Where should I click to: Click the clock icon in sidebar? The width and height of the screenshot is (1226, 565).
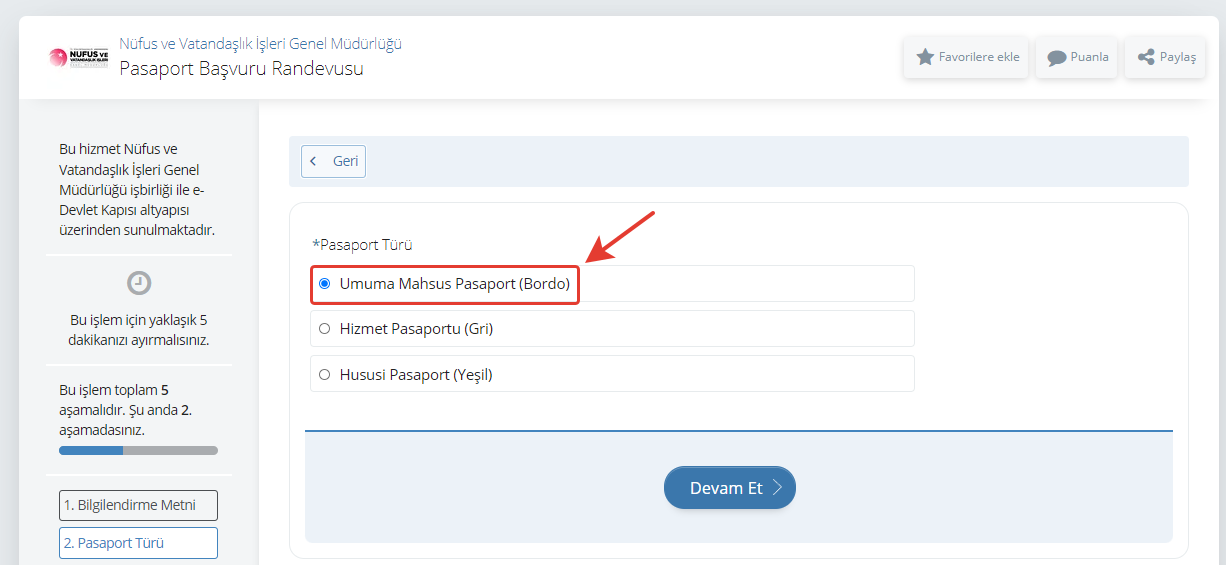[x=139, y=283]
